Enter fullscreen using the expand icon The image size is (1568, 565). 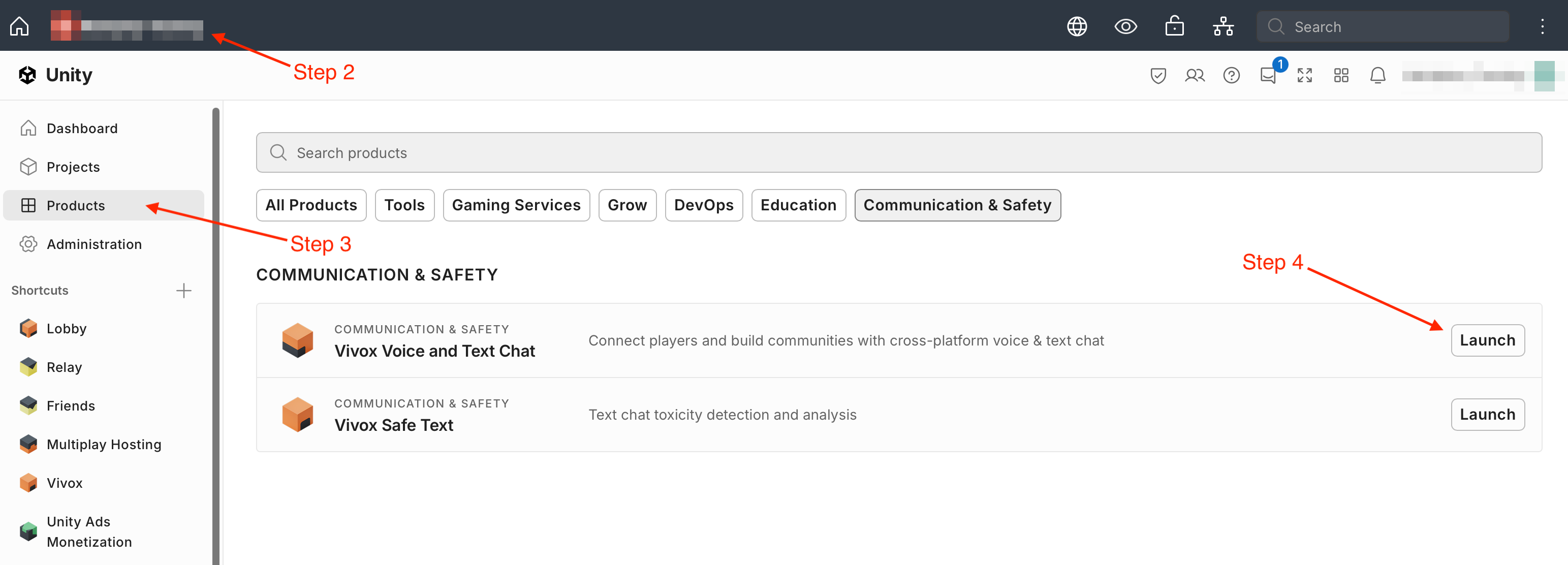(x=1305, y=75)
